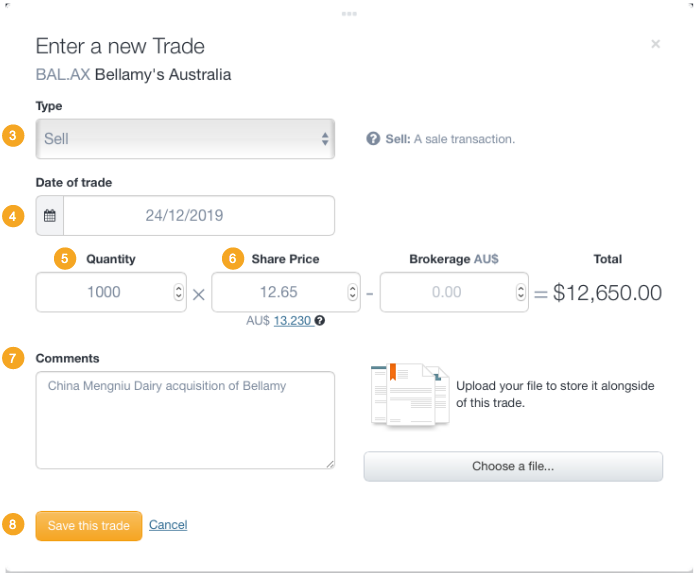Image resolution: width=697 pixels, height=573 pixels.
Task: Click the drag handle dots at top
Action: coord(348,13)
